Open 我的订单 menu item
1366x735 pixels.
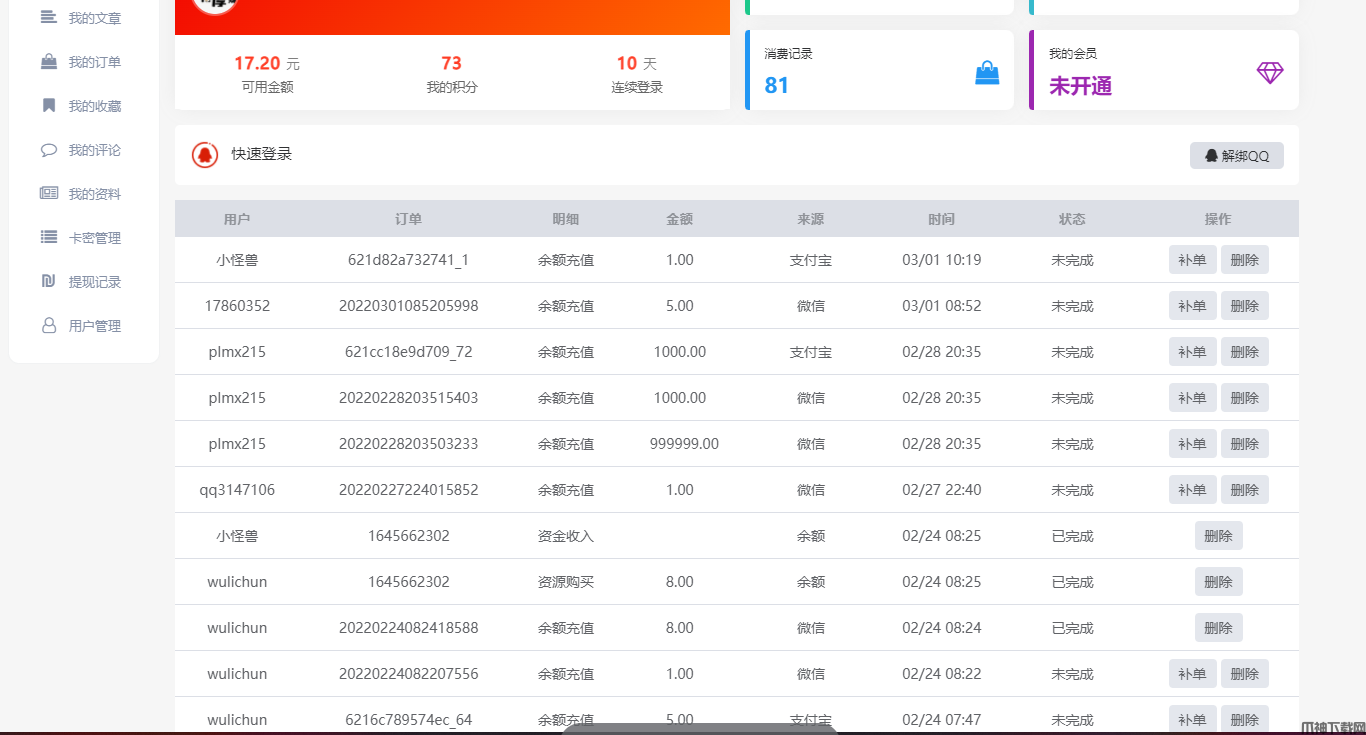94,62
